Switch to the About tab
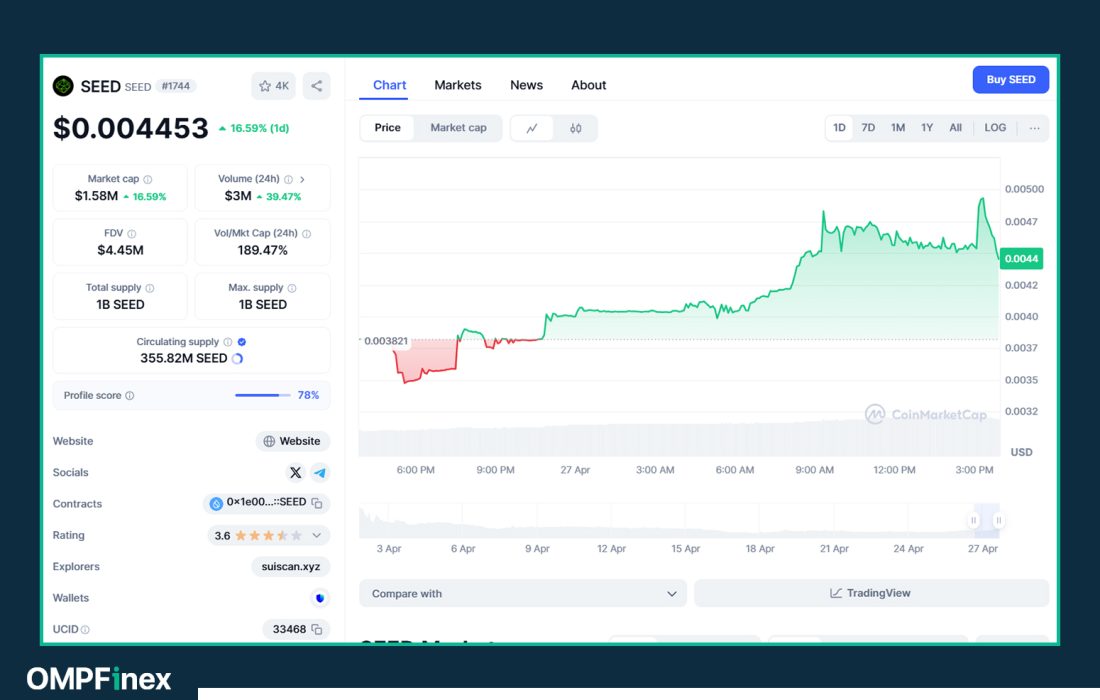The width and height of the screenshot is (1100, 700). [x=589, y=85]
